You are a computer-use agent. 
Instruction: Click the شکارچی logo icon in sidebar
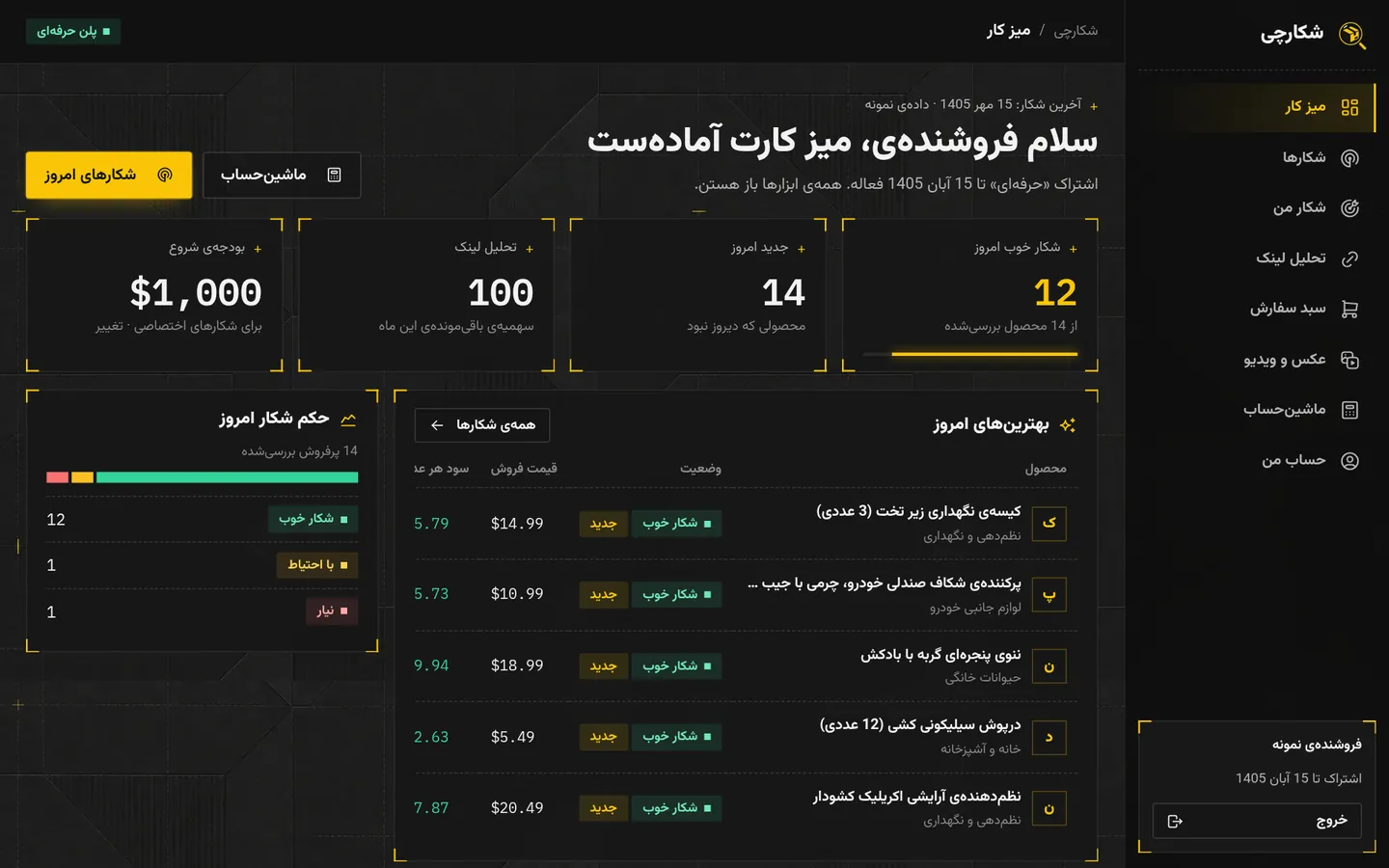1352,34
